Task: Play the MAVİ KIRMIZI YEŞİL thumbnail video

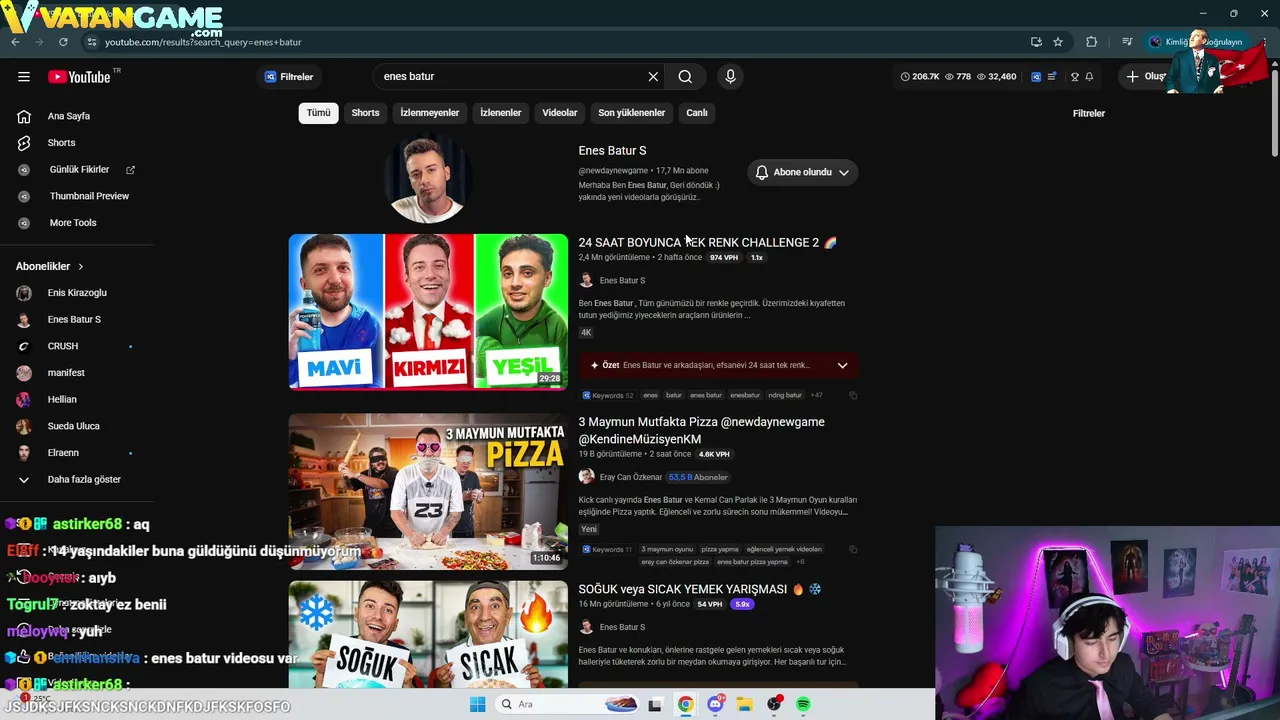Action: pyautogui.click(x=428, y=312)
